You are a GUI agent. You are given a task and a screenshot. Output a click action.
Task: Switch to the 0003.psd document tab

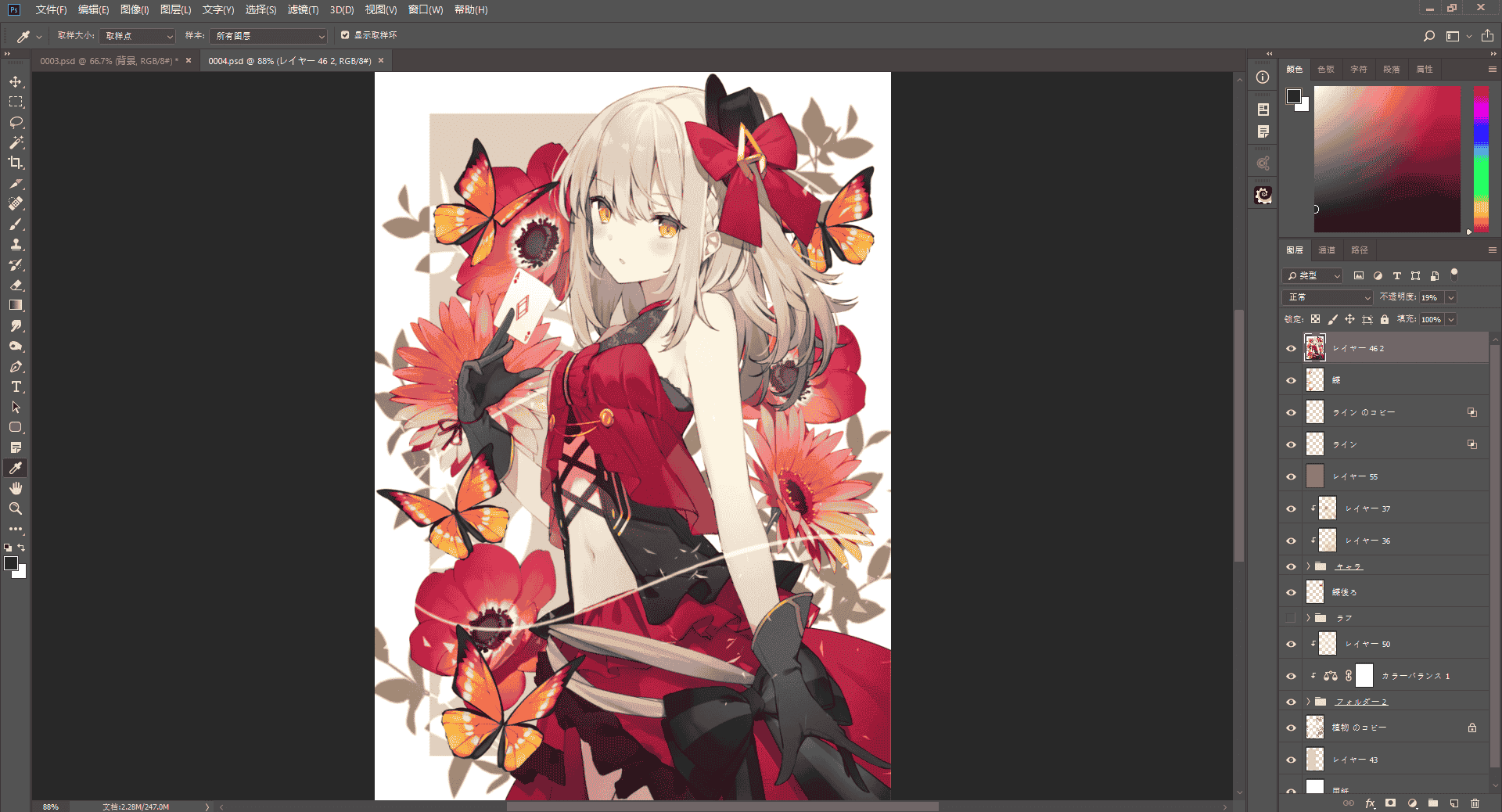coord(109,60)
